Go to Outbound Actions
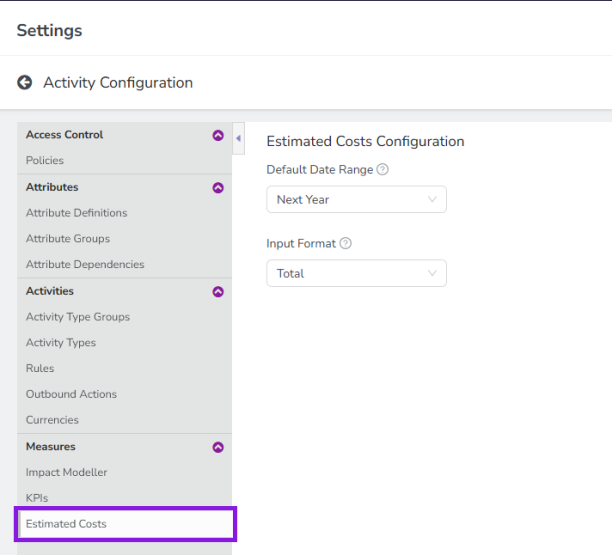Image resolution: width=612 pixels, height=555 pixels. pyautogui.click(x=71, y=395)
